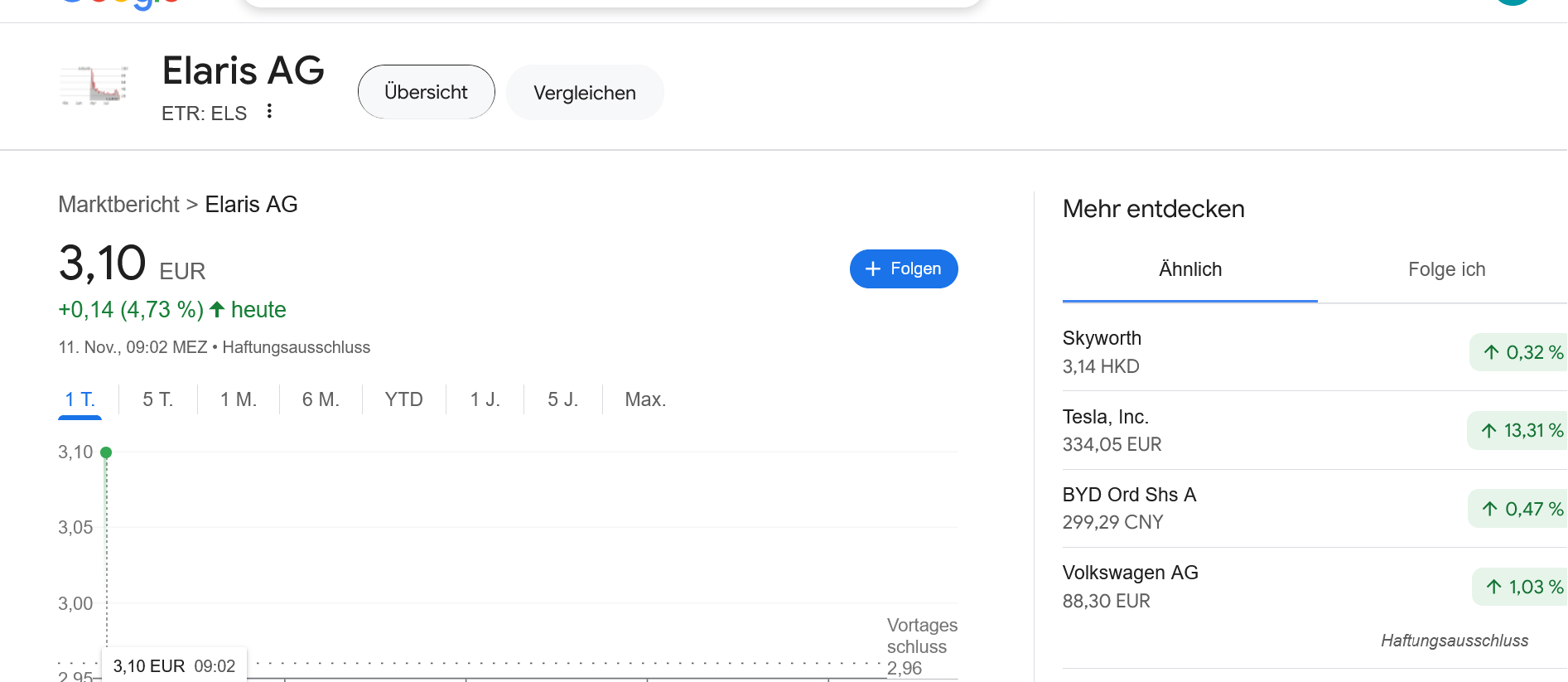Switch to the Folge ich tab
Viewport: 1568px width, 682px height.
pyautogui.click(x=1446, y=270)
